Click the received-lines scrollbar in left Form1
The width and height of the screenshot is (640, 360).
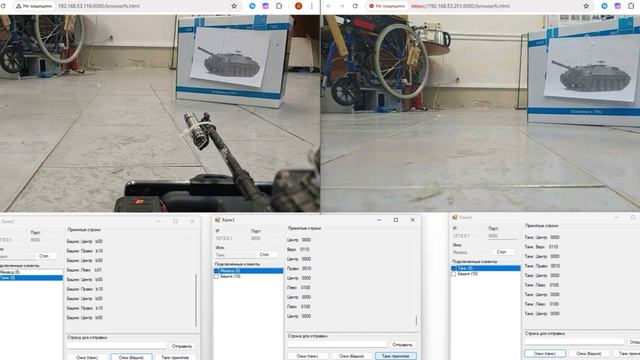[x=196, y=300]
